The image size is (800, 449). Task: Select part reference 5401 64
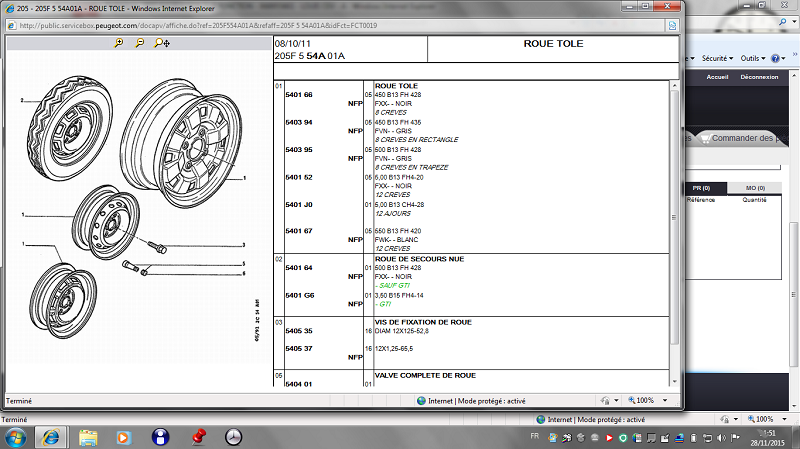(x=299, y=268)
